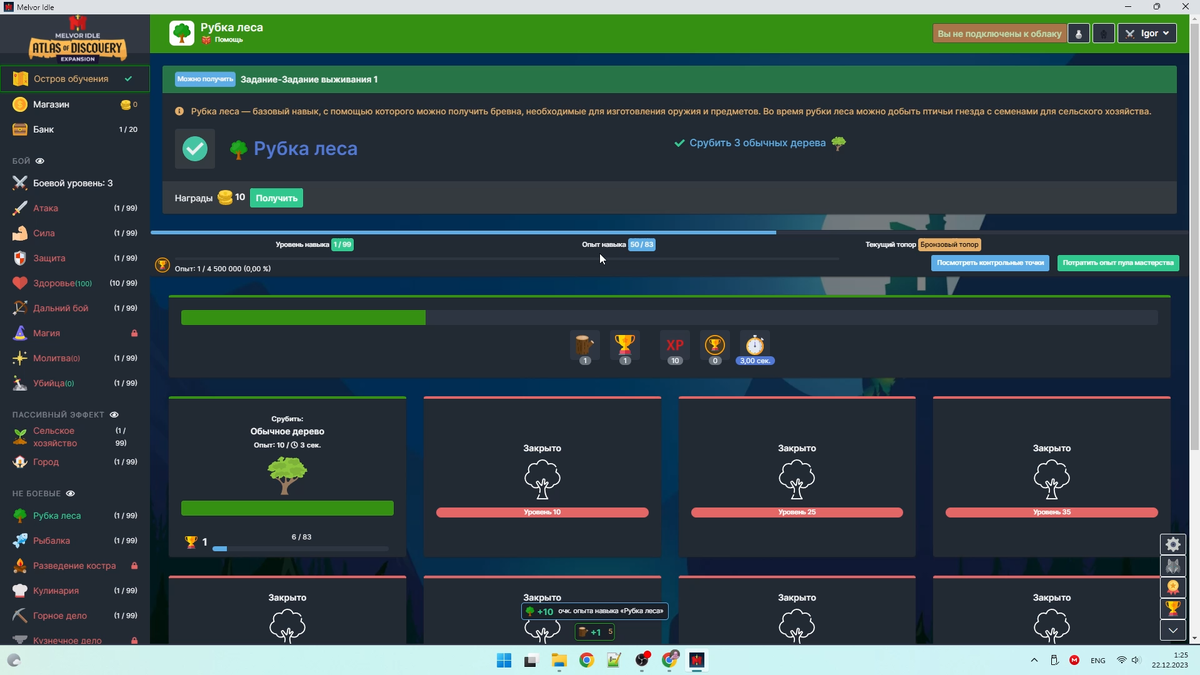Click Боевой уровень: 3 entry
Viewport: 1200px width, 675px height.
tap(75, 183)
